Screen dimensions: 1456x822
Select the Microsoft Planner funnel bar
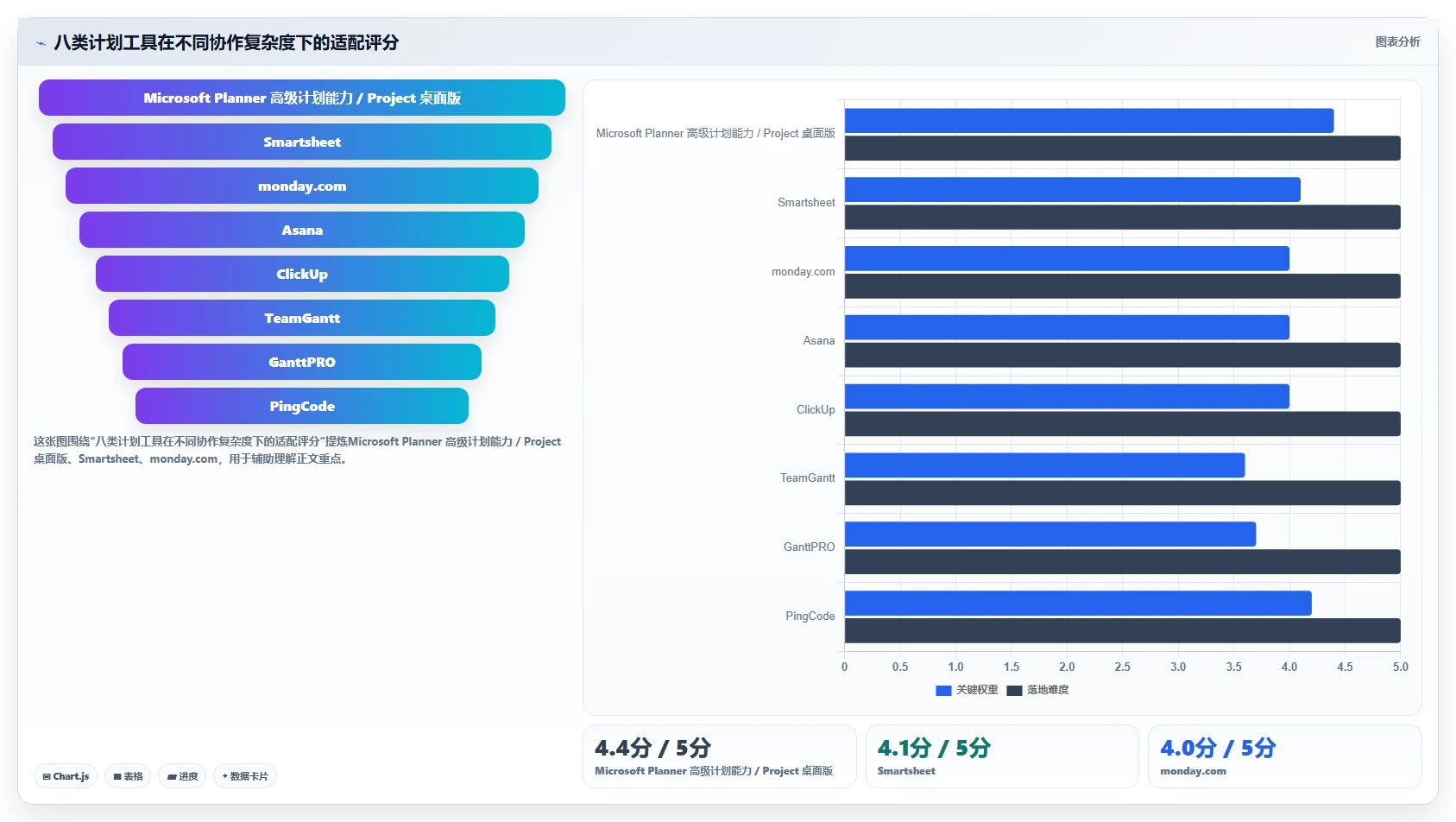(x=302, y=98)
